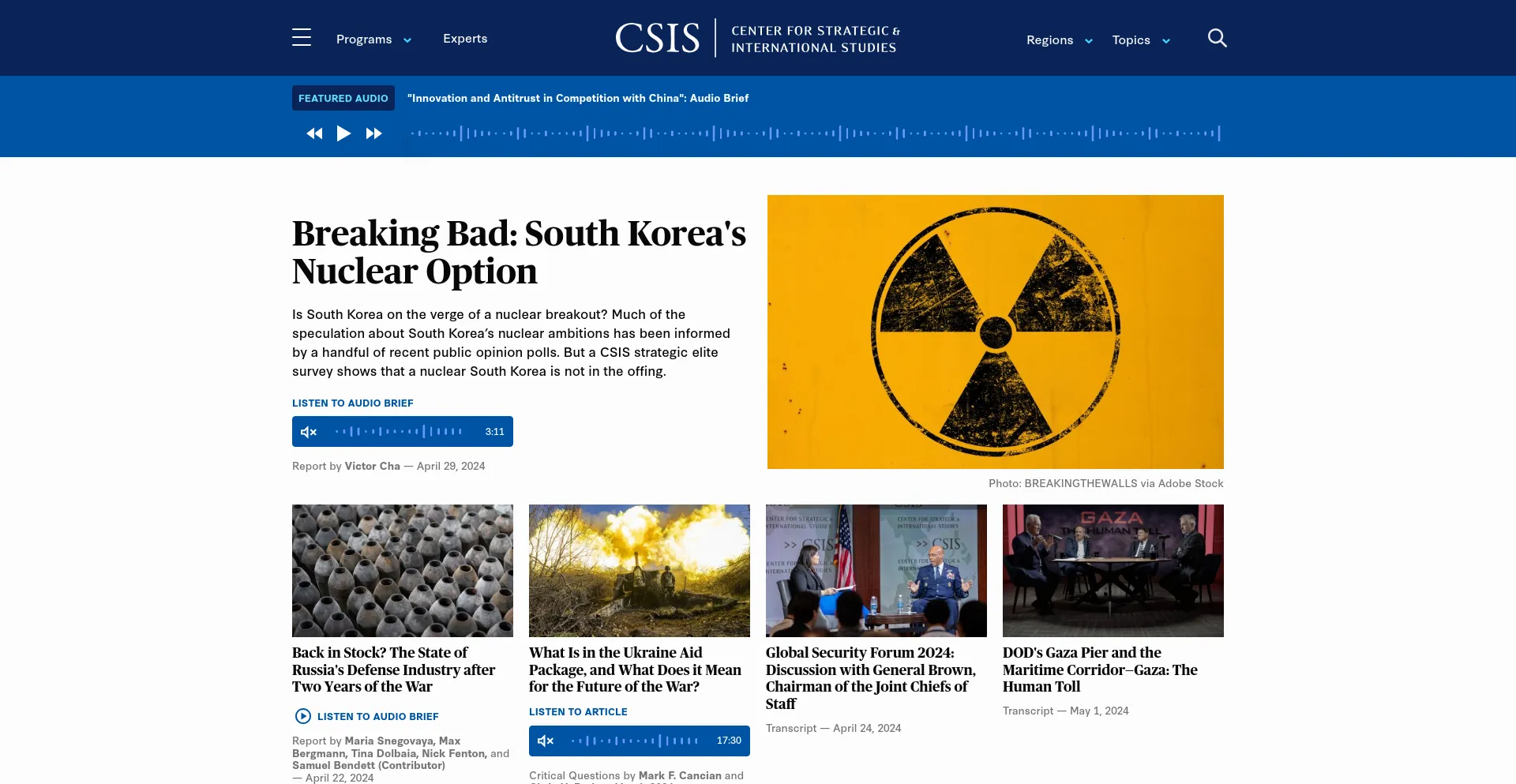Expand the Topics dropdown
The height and width of the screenshot is (784, 1516).
pos(1141,40)
